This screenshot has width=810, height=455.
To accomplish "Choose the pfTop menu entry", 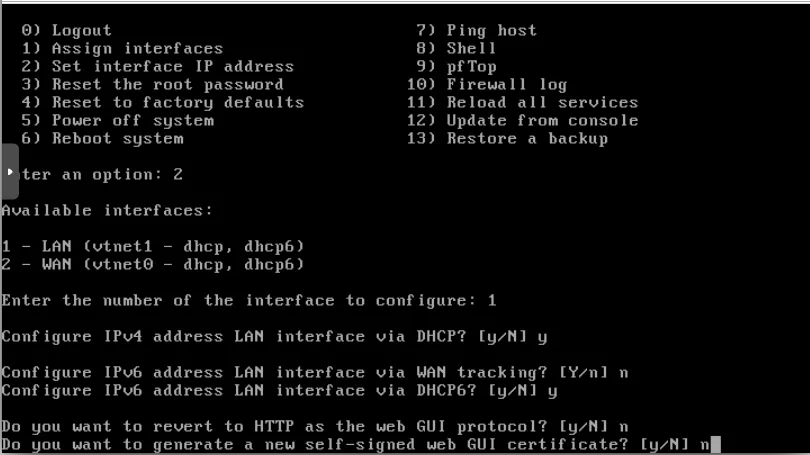I will click(471, 67).
